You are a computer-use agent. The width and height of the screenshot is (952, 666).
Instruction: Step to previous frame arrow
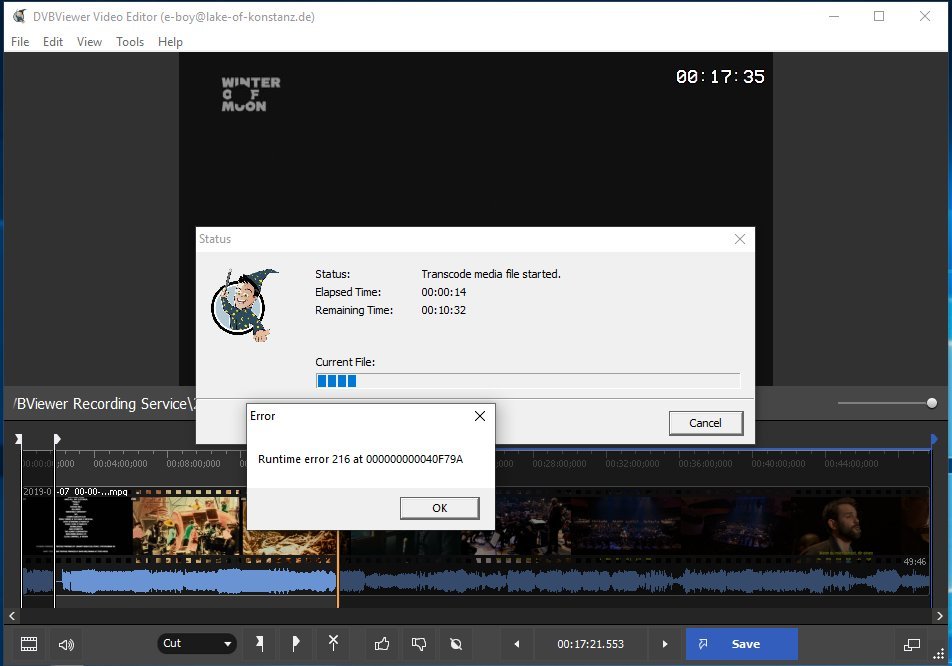click(516, 644)
